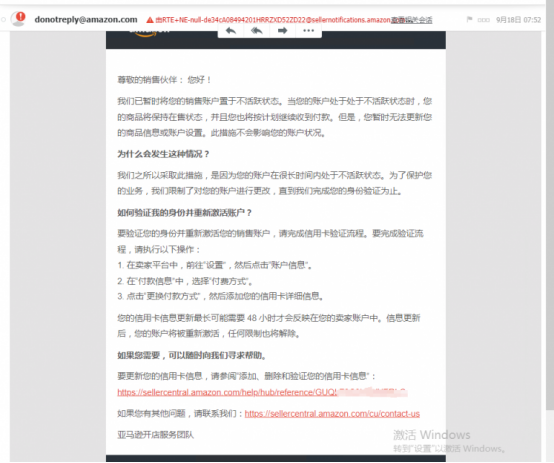Click the three small squares beside the flag
This screenshot has height=463, width=554.
[x=483, y=20]
